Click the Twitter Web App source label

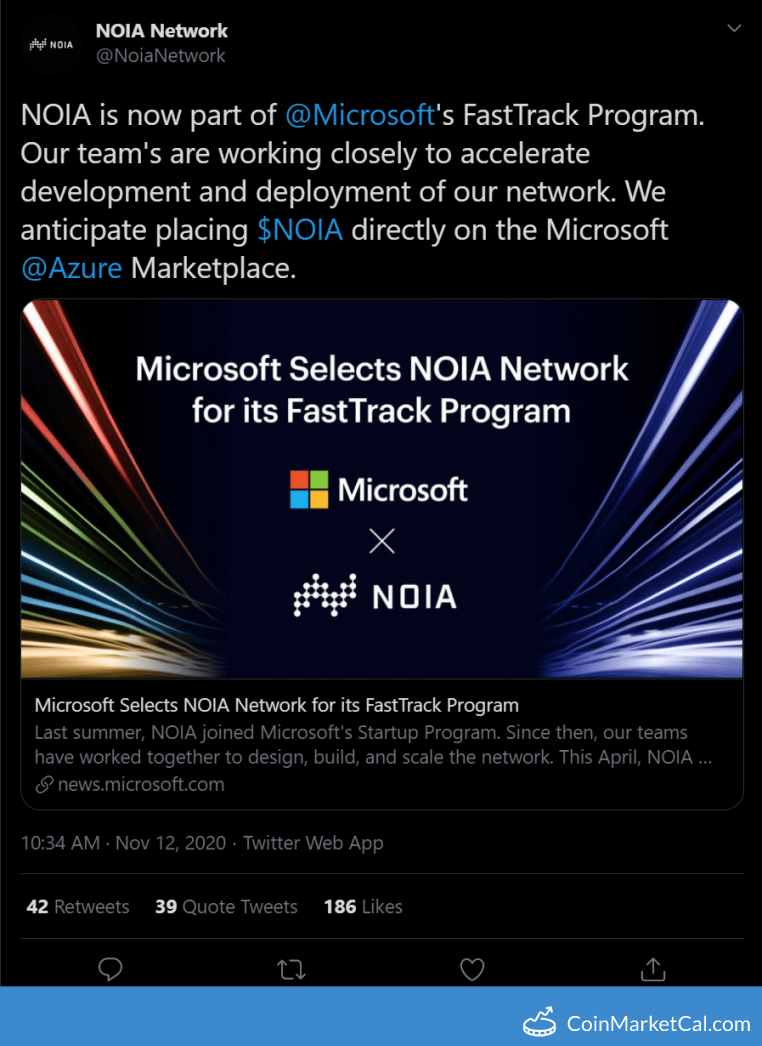point(313,843)
